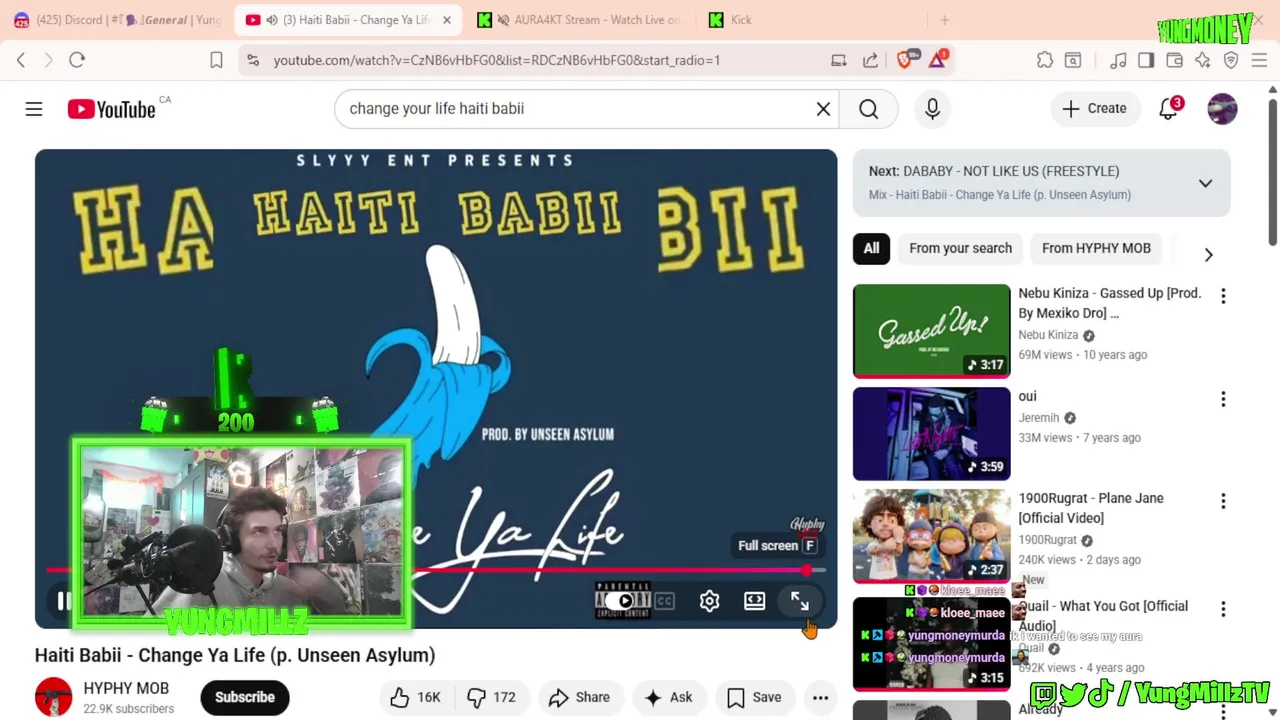Open the HYPHY MOB channel name
This screenshot has height=720, width=1280.
[126, 688]
